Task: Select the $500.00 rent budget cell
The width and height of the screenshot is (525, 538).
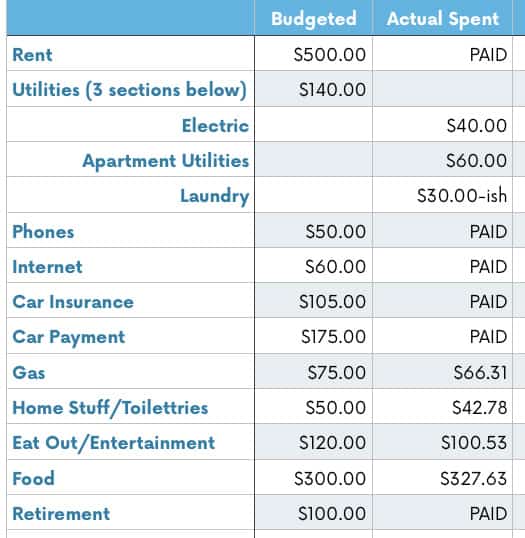Action: pyautogui.click(x=314, y=54)
